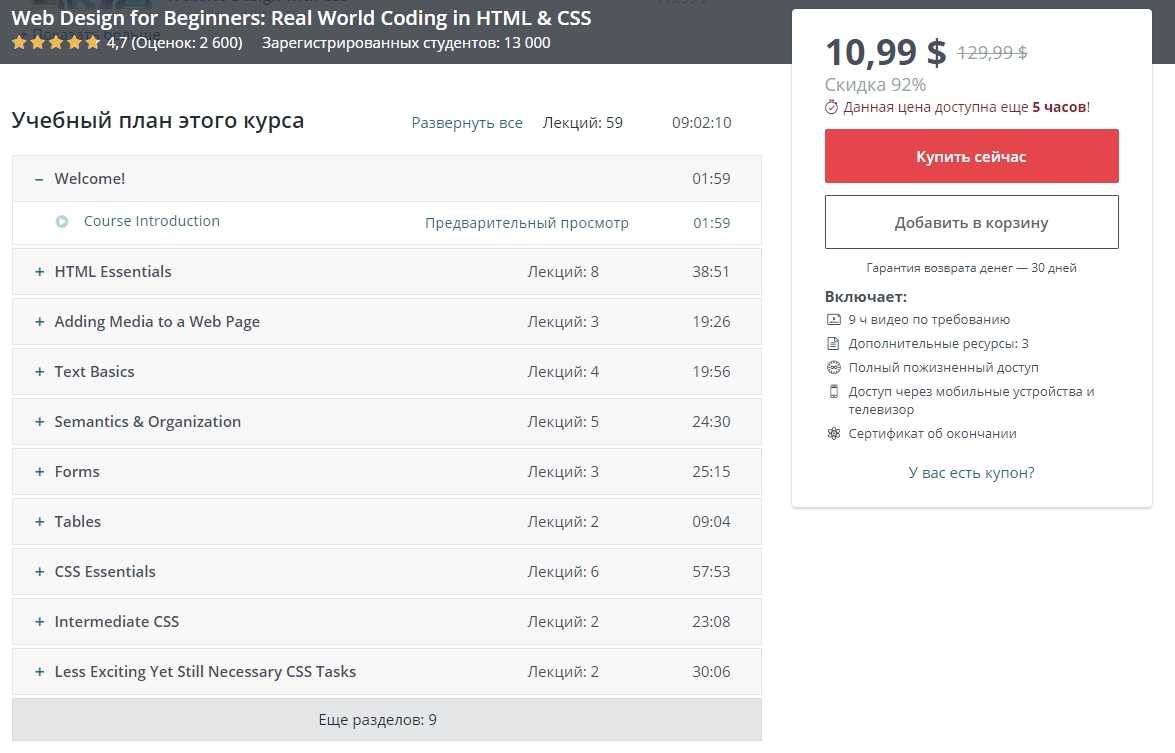This screenshot has height=753, width=1175.
Task: Click the Развернуть все link
Action: [x=467, y=123]
